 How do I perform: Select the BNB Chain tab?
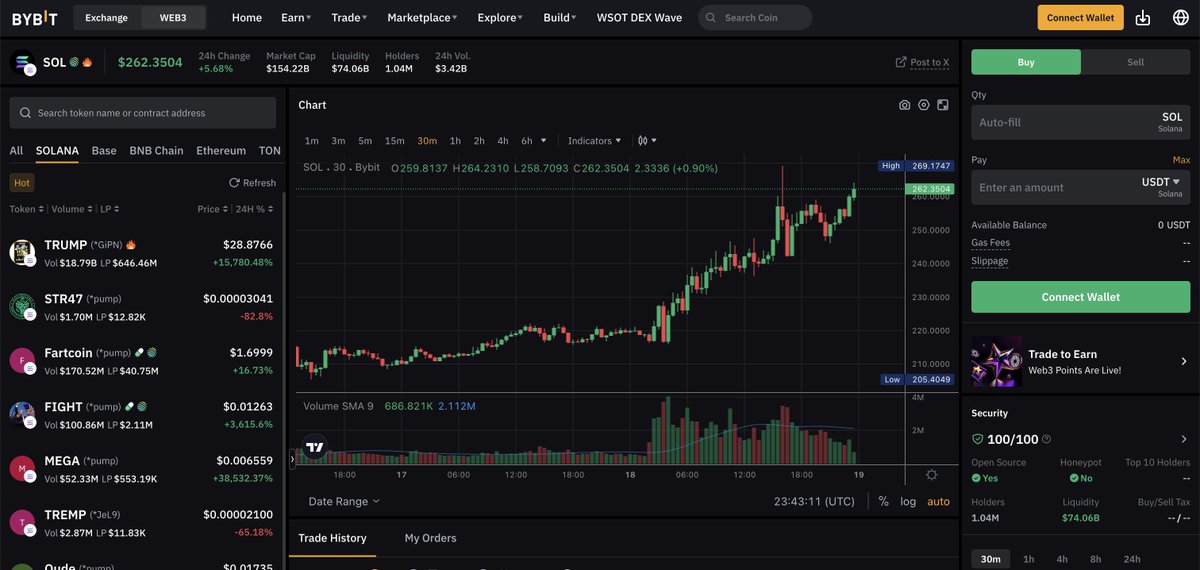pyautogui.click(x=157, y=151)
